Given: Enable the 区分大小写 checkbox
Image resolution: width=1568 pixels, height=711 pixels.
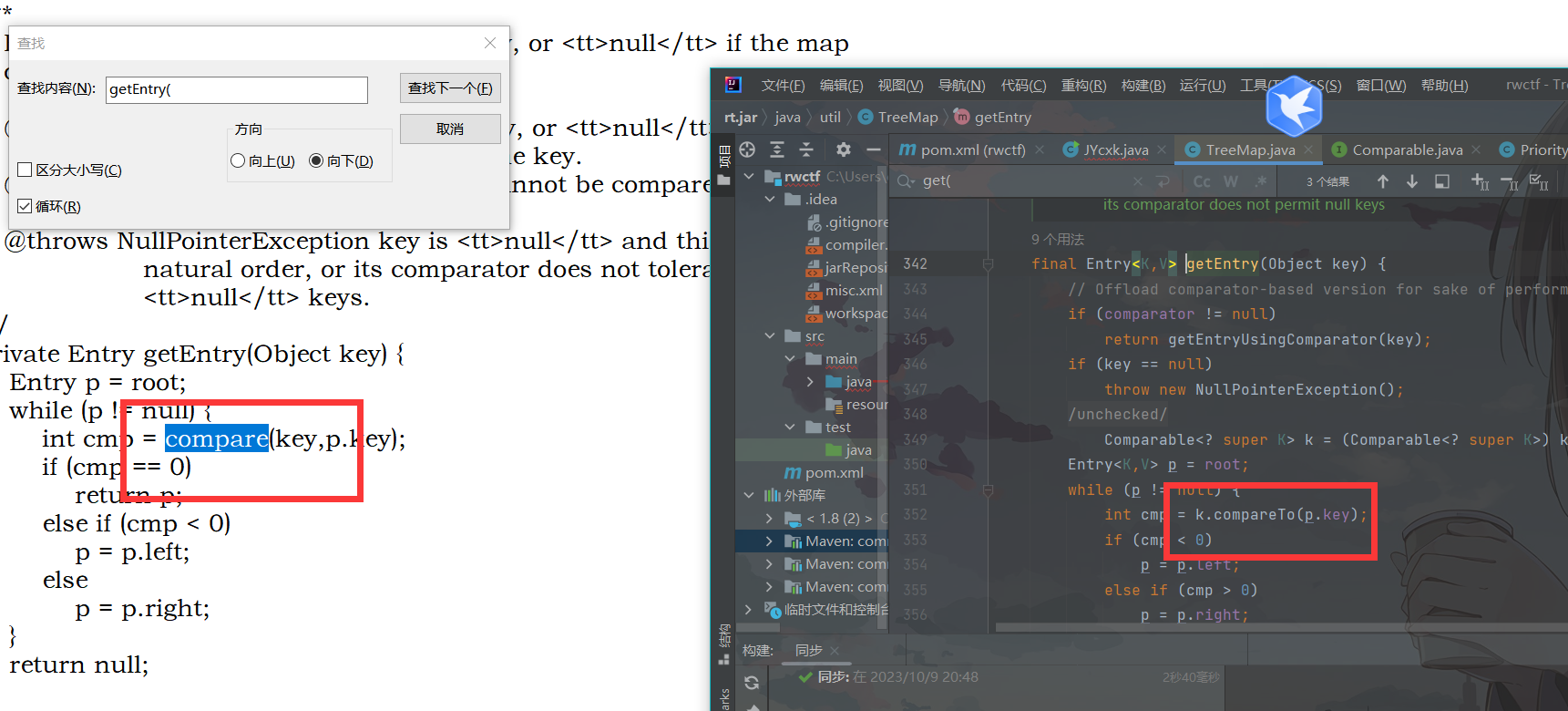Looking at the screenshot, I should coord(26,170).
